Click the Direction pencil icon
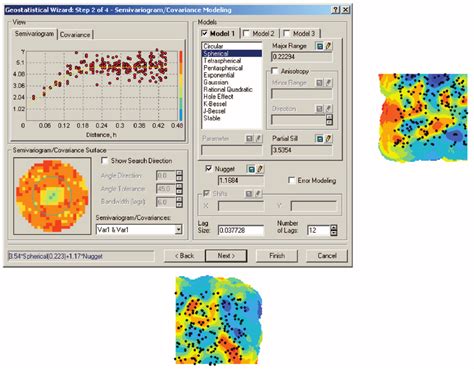The height and width of the screenshot is (369, 474). [x=328, y=108]
